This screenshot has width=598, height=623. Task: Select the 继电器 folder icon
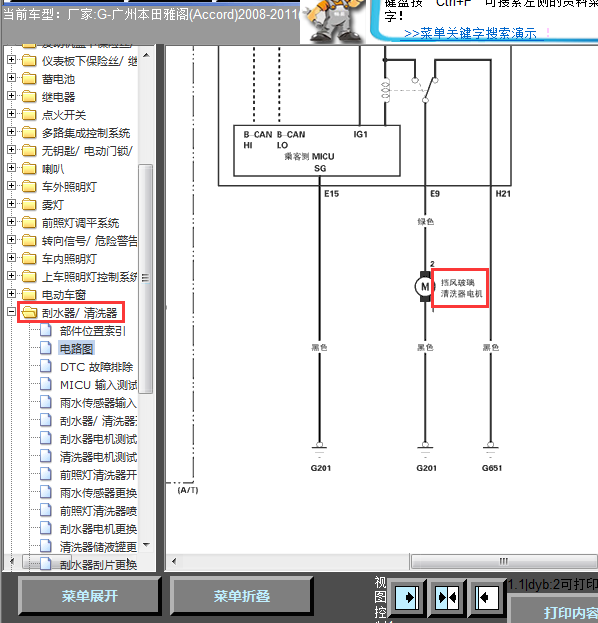[29, 97]
